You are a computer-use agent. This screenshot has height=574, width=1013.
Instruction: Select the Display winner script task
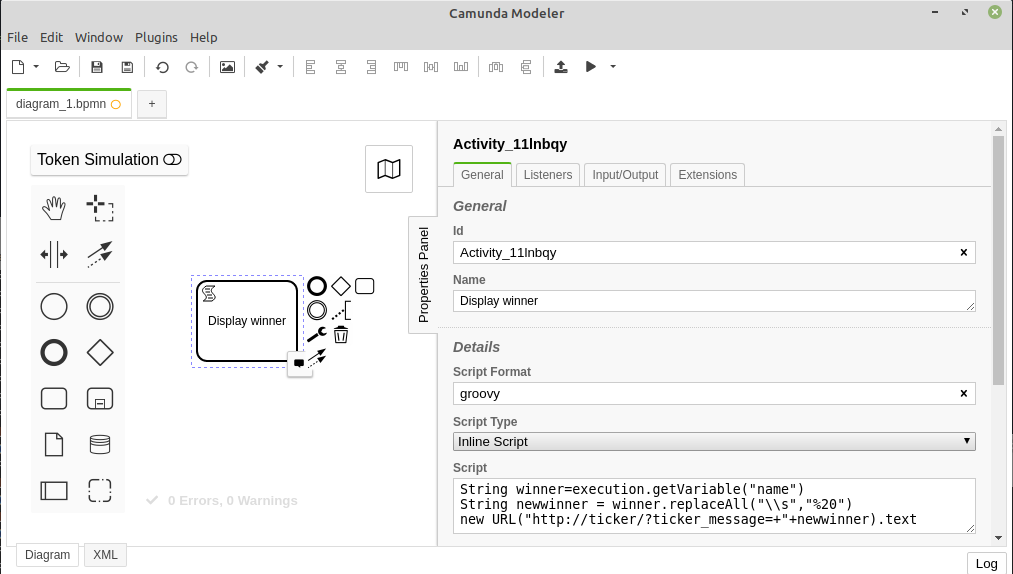(247, 321)
